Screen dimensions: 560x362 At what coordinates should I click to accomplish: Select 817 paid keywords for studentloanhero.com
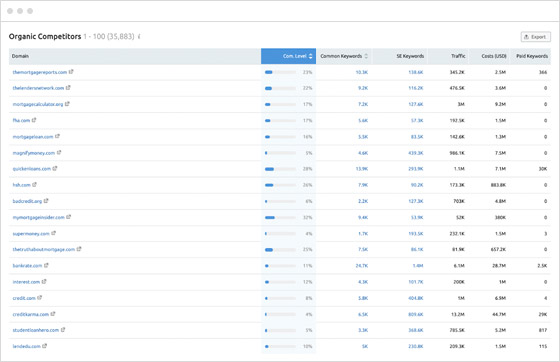pos(543,330)
